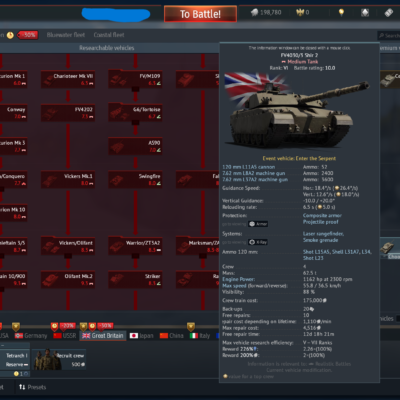This screenshot has height=400, width=400.
Task: Switch to Coastal fleet tab
Action: [109, 35]
